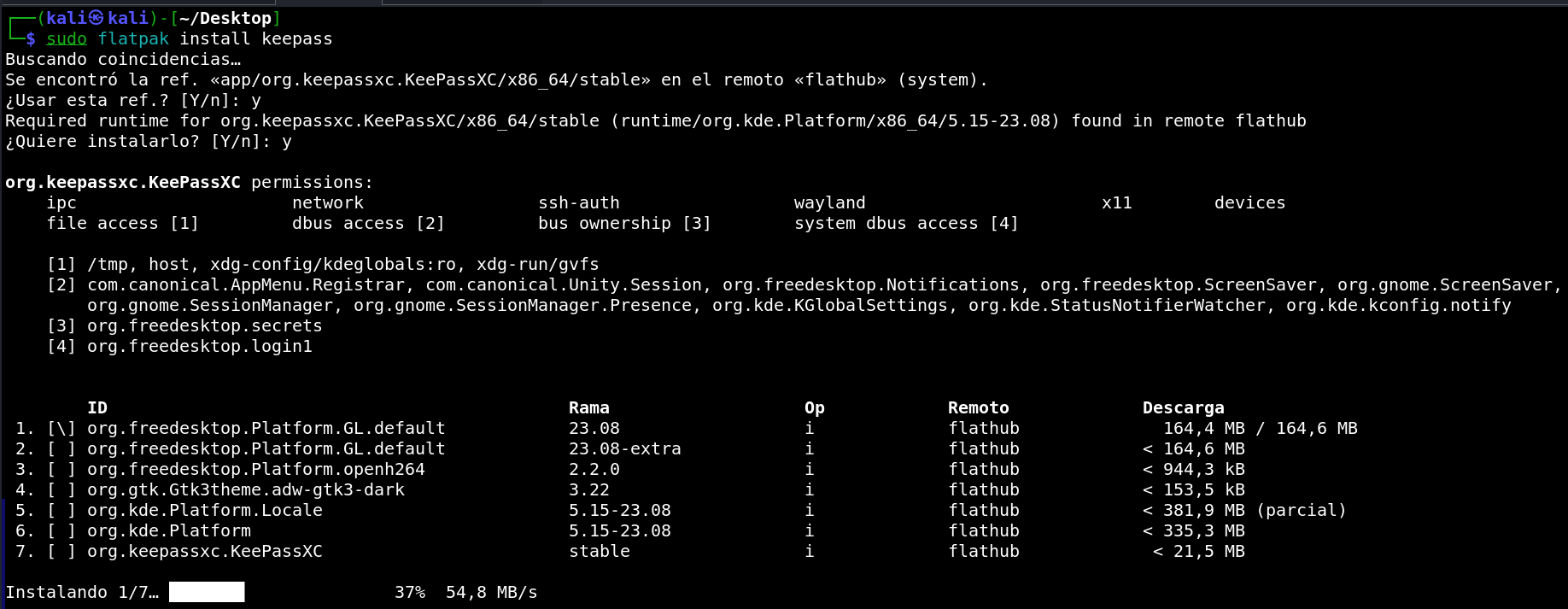Image resolution: width=1568 pixels, height=609 pixels.
Task: Click the '37%' progress percentage
Action: point(410,592)
